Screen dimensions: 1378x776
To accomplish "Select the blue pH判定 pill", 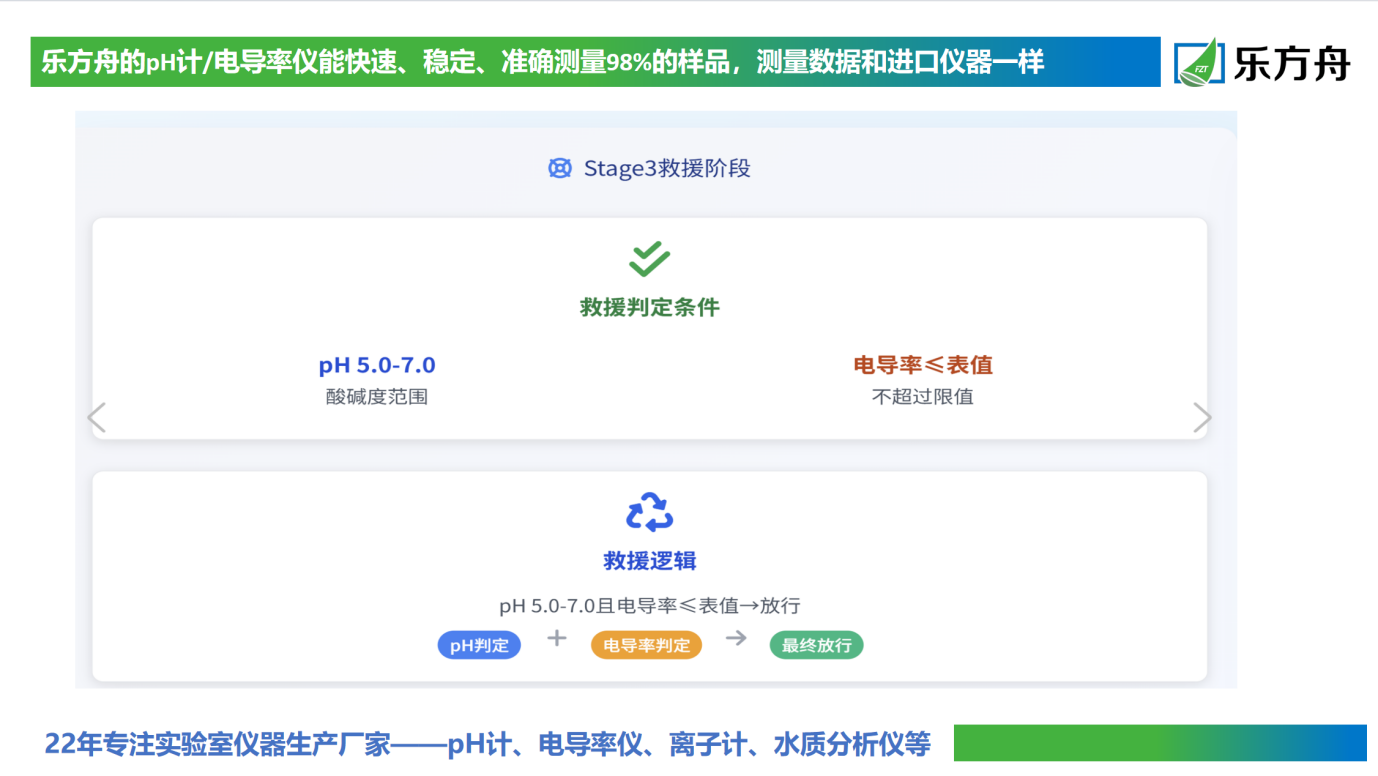I will 479,645.
